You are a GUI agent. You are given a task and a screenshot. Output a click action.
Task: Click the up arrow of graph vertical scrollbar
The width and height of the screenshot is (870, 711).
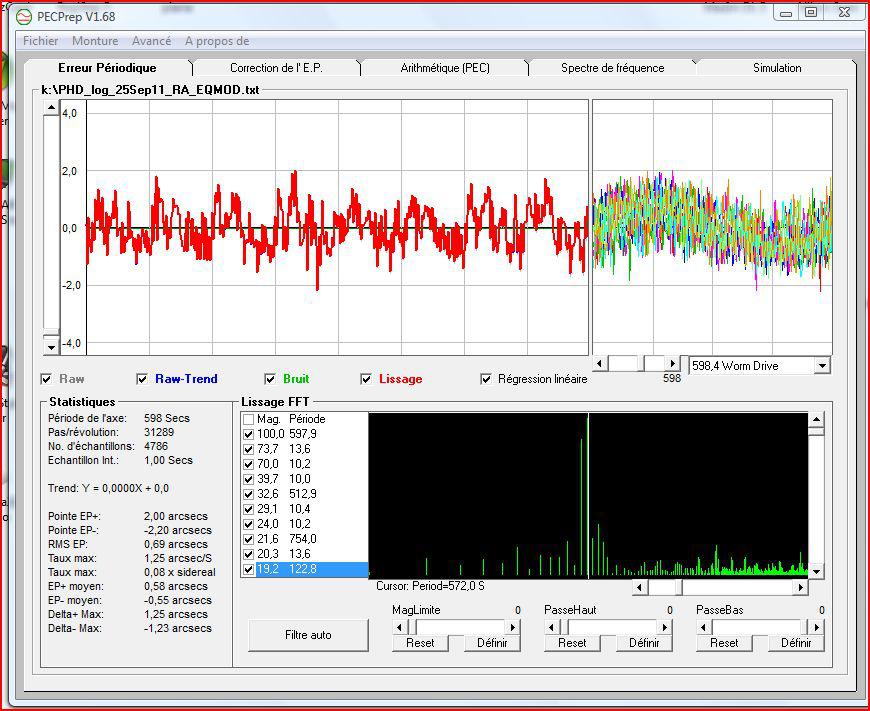pos(52,109)
